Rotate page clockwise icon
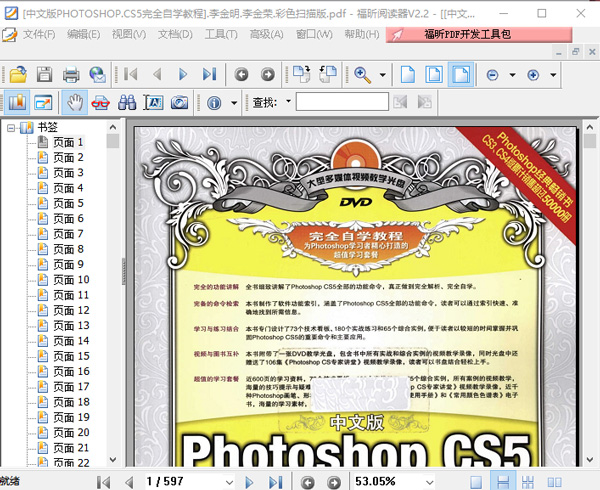The image size is (600, 490). 302,74
